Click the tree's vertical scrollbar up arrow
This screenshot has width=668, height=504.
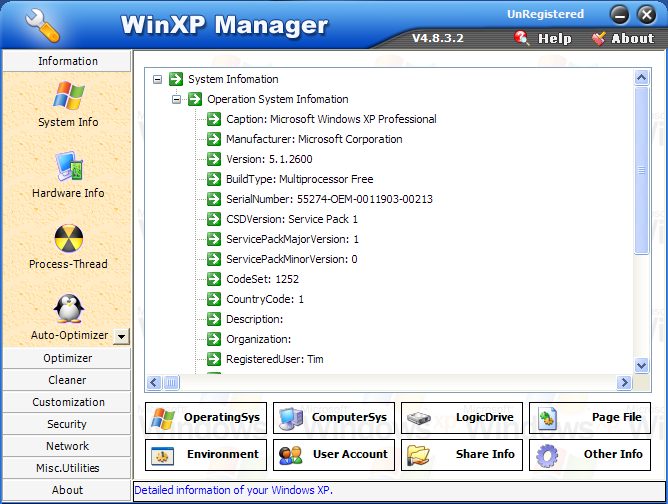[641, 78]
